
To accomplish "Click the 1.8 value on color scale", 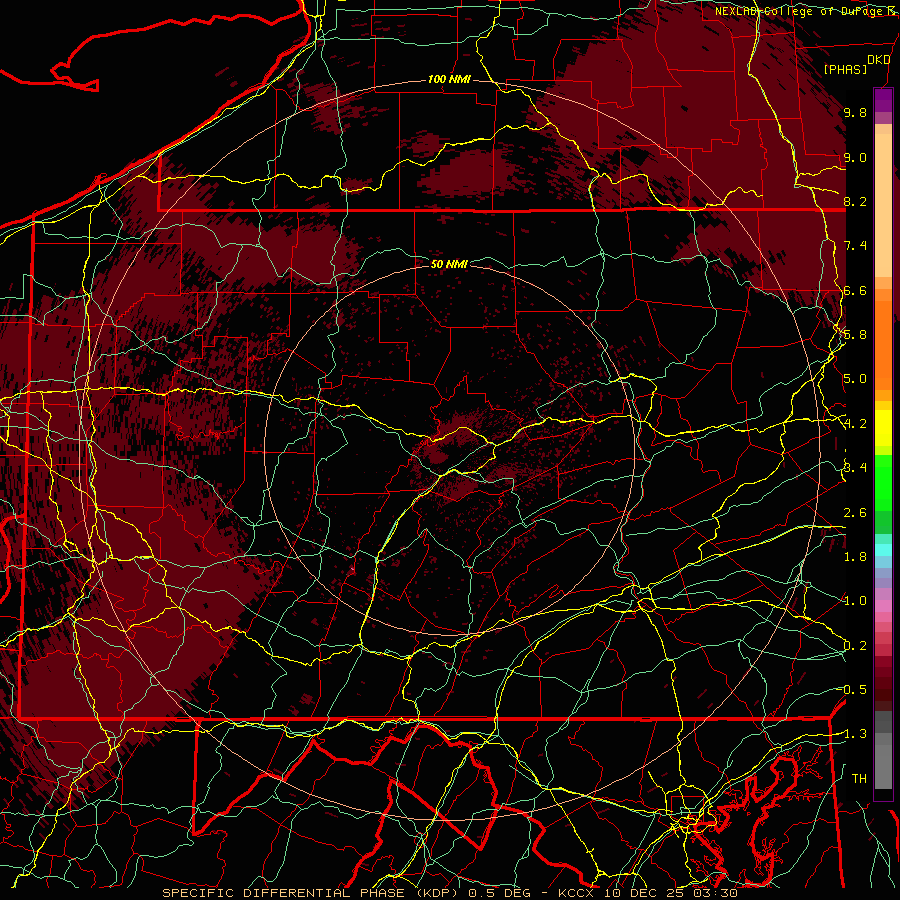I will [855, 557].
